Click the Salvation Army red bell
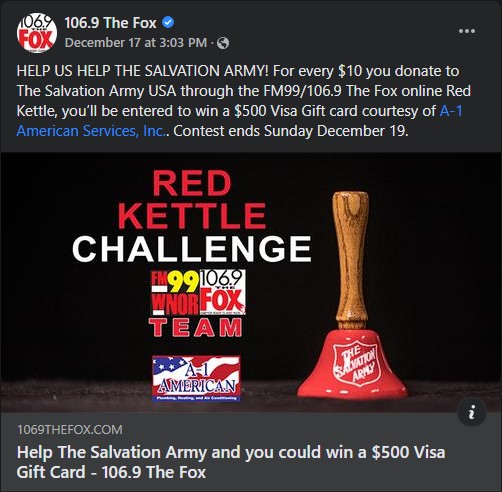The height and width of the screenshot is (492, 502). click(352, 294)
